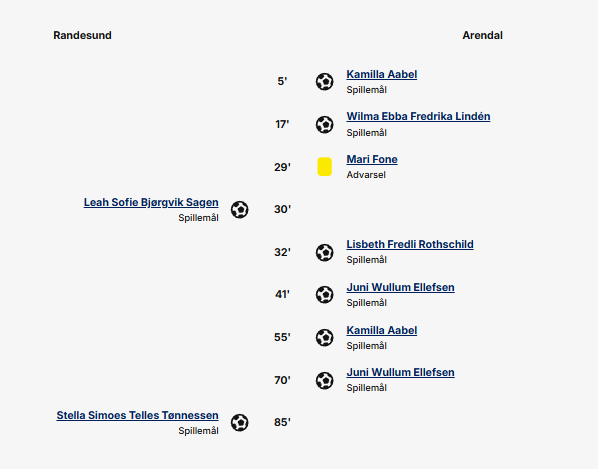Click the Arendal team heading
The width and height of the screenshot is (598, 469).
click(x=482, y=35)
